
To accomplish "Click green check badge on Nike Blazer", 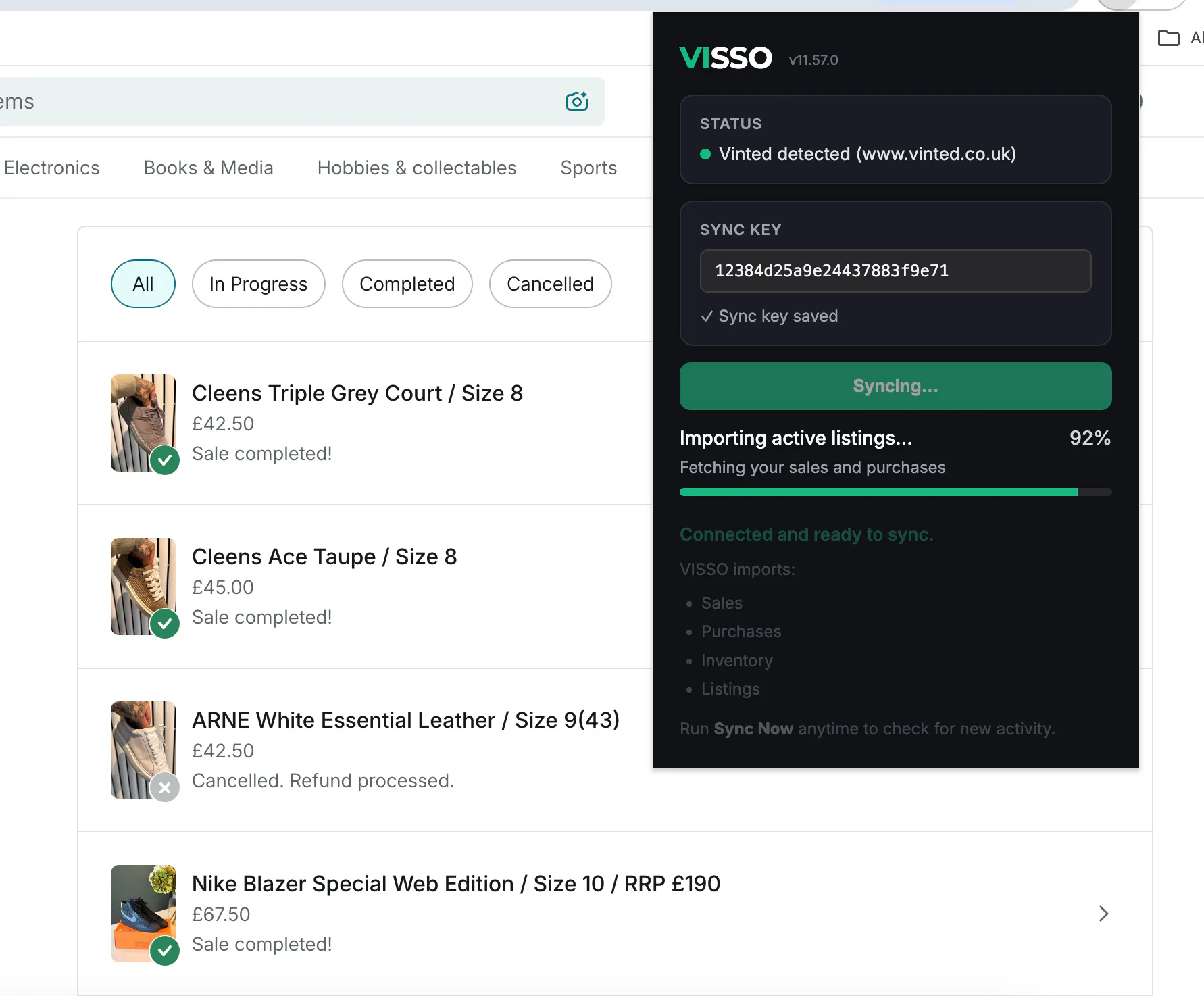I will 165,951.
